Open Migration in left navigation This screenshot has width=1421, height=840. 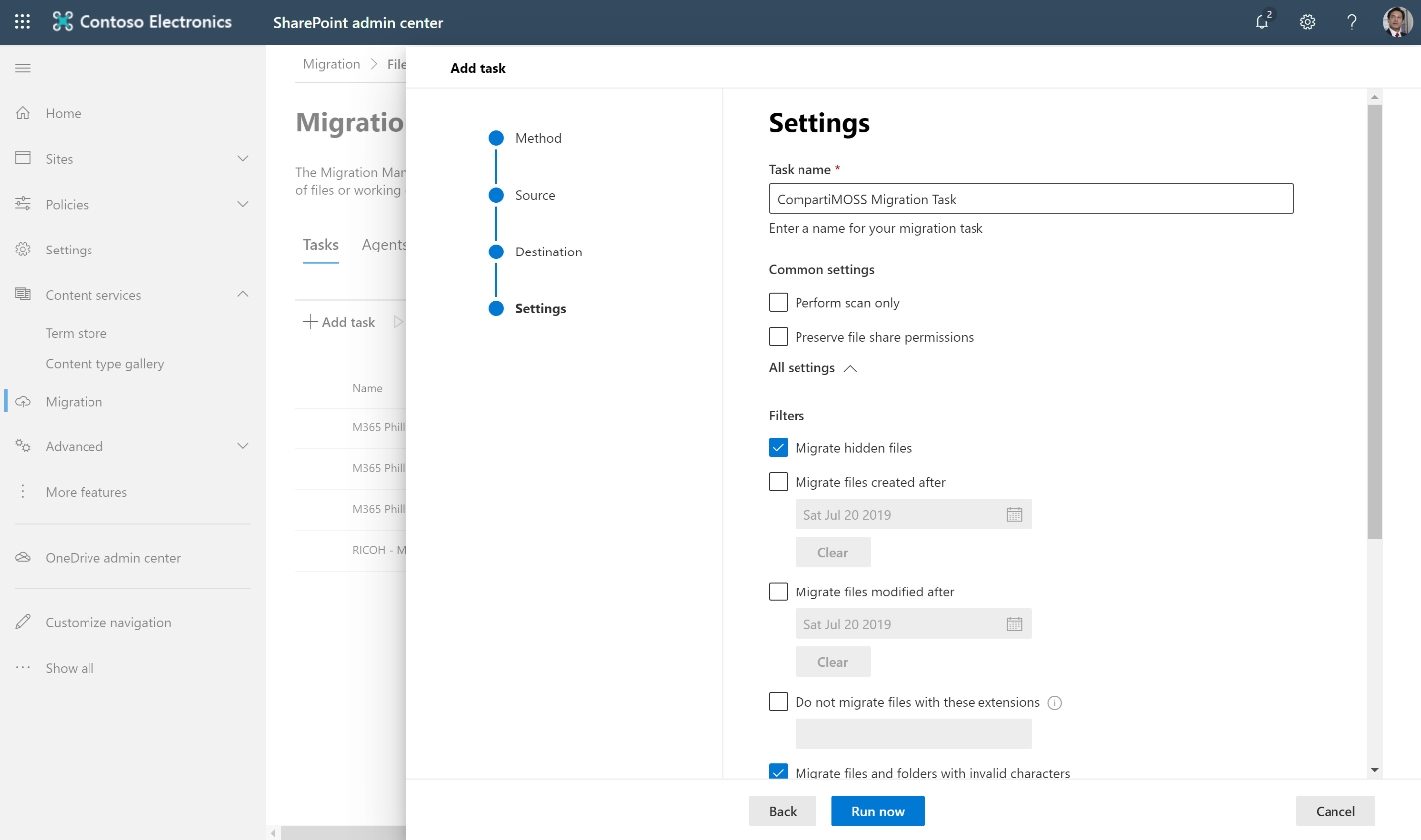[74, 402]
